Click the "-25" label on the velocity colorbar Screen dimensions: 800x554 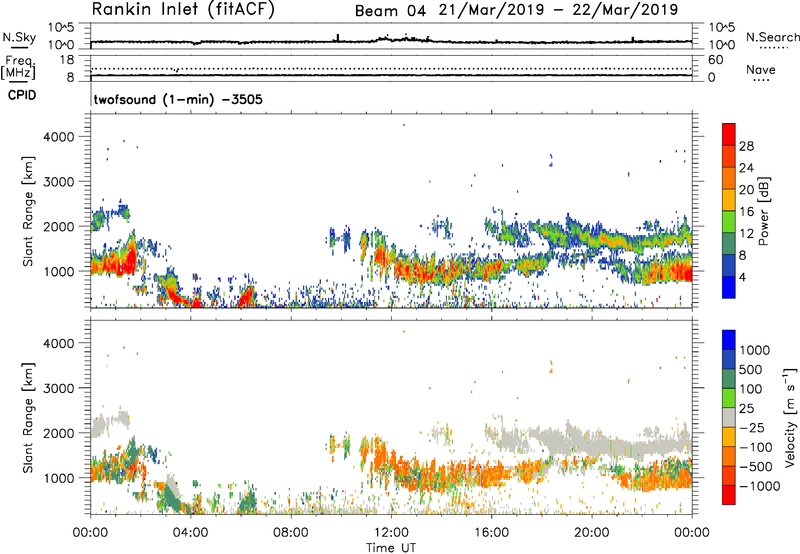(750, 428)
